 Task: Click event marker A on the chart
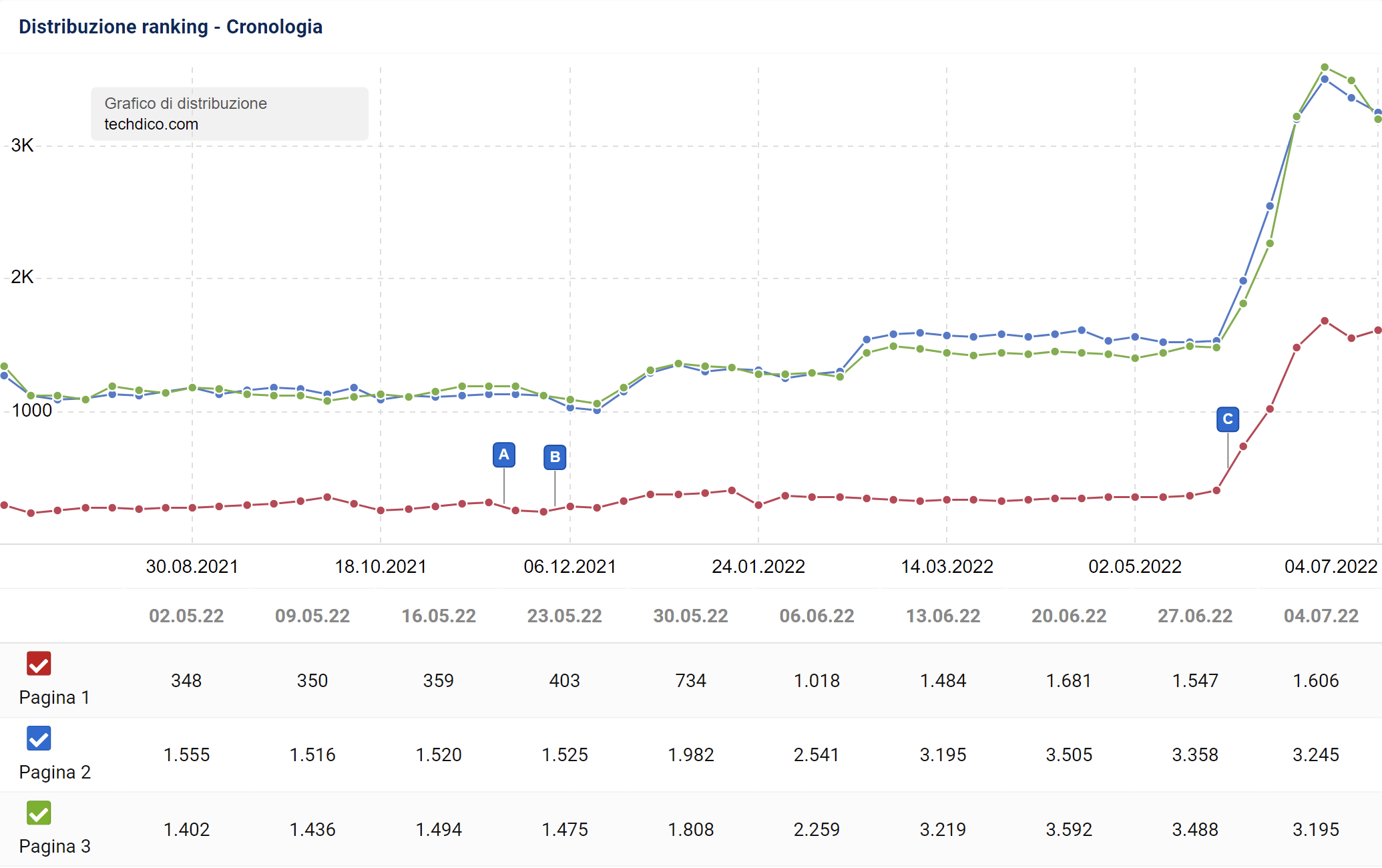(504, 455)
